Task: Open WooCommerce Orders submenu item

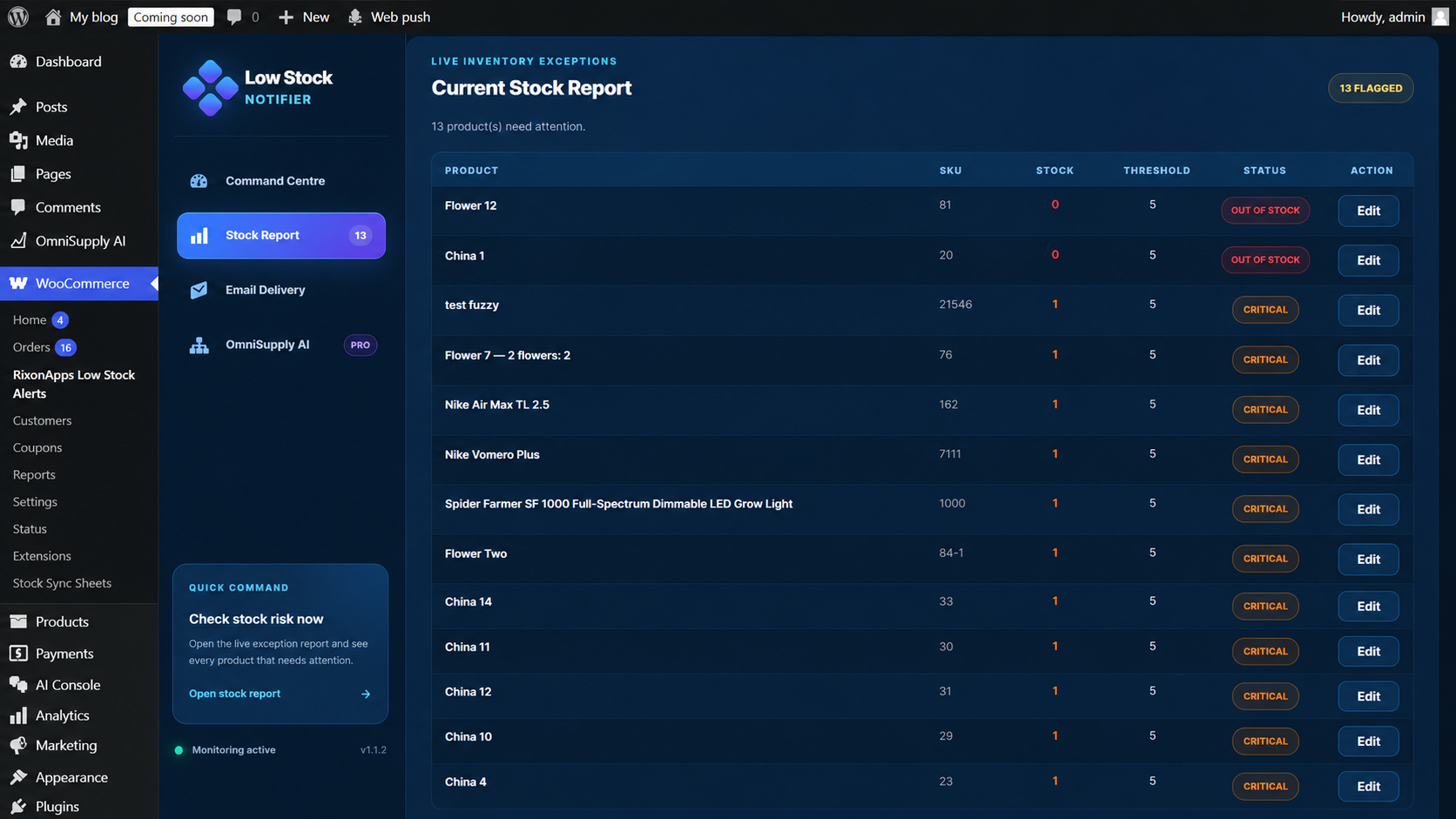Action: (x=31, y=347)
